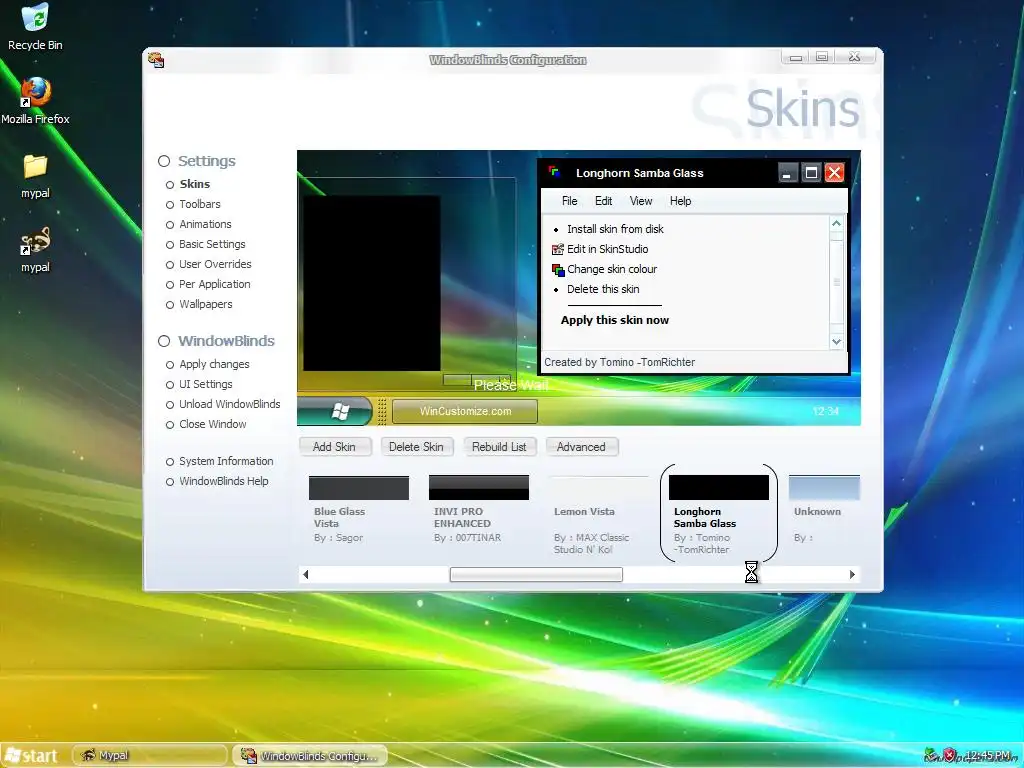Click the taskbar clock showing 12:45 PM
1024x768 pixels.
pyautogui.click(x=987, y=756)
